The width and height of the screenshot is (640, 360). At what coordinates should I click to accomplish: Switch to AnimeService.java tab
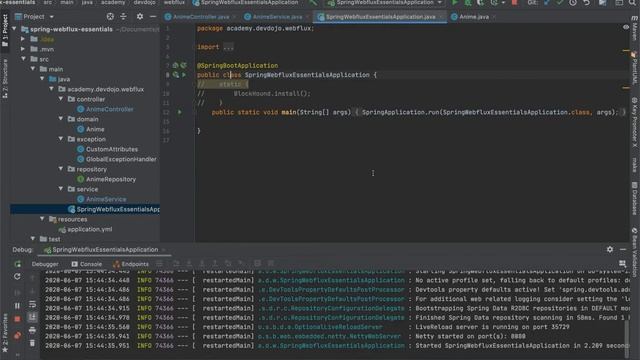pos(273,17)
